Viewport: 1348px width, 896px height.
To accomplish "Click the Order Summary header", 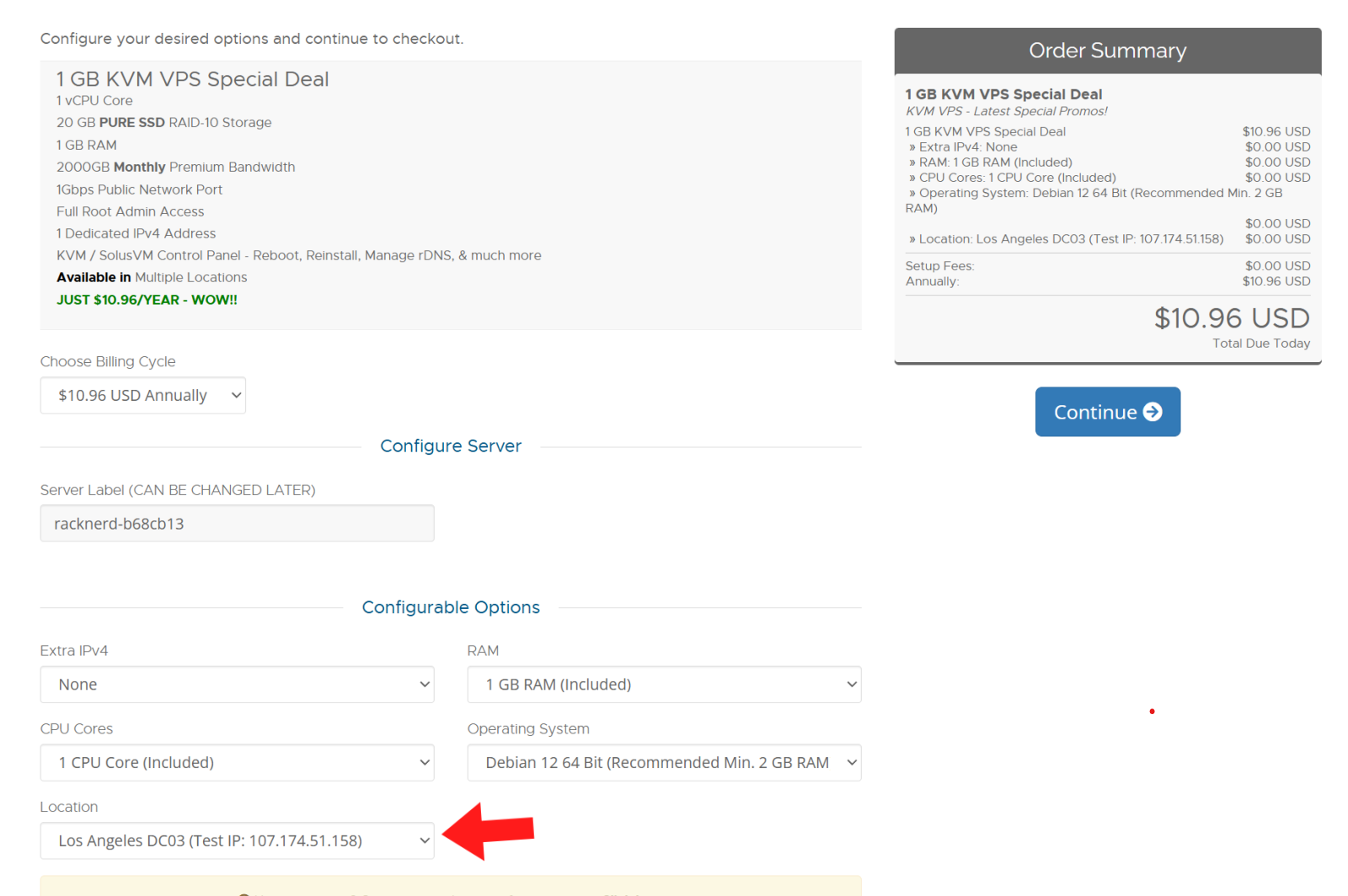I will click(1107, 51).
